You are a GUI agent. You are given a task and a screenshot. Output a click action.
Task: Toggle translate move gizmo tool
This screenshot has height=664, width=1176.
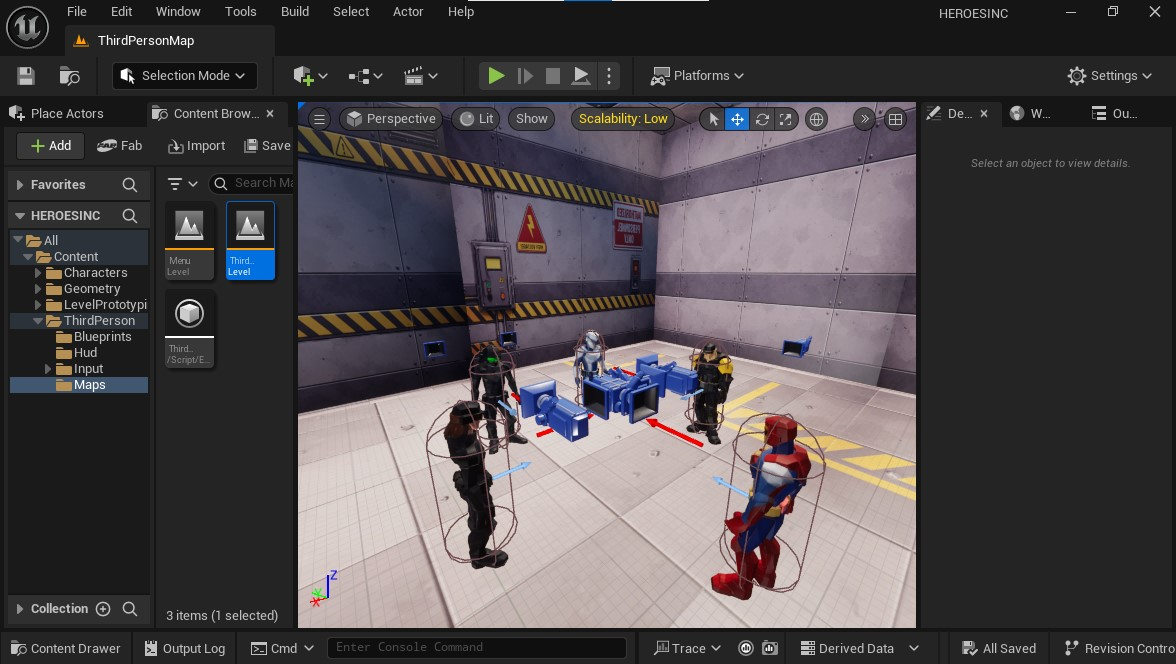[737, 119]
